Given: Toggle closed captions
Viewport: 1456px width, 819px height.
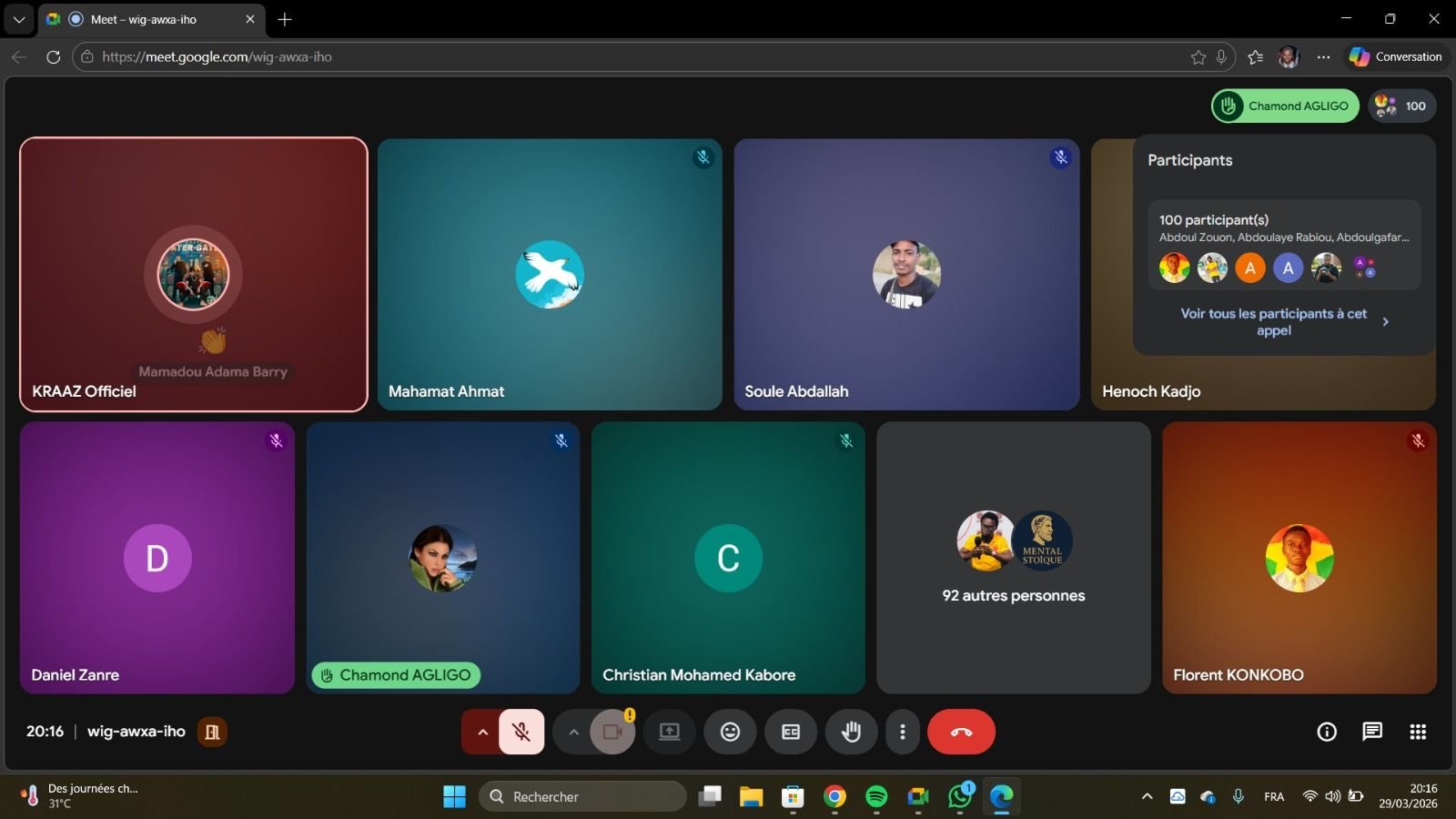Looking at the screenshot, I should 791,732.
